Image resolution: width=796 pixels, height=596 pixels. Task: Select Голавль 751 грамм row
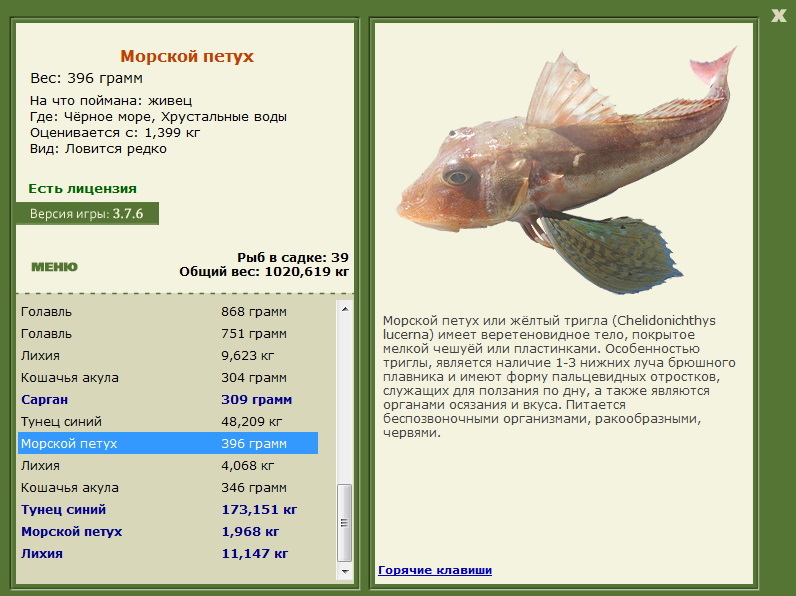[168, 334]
